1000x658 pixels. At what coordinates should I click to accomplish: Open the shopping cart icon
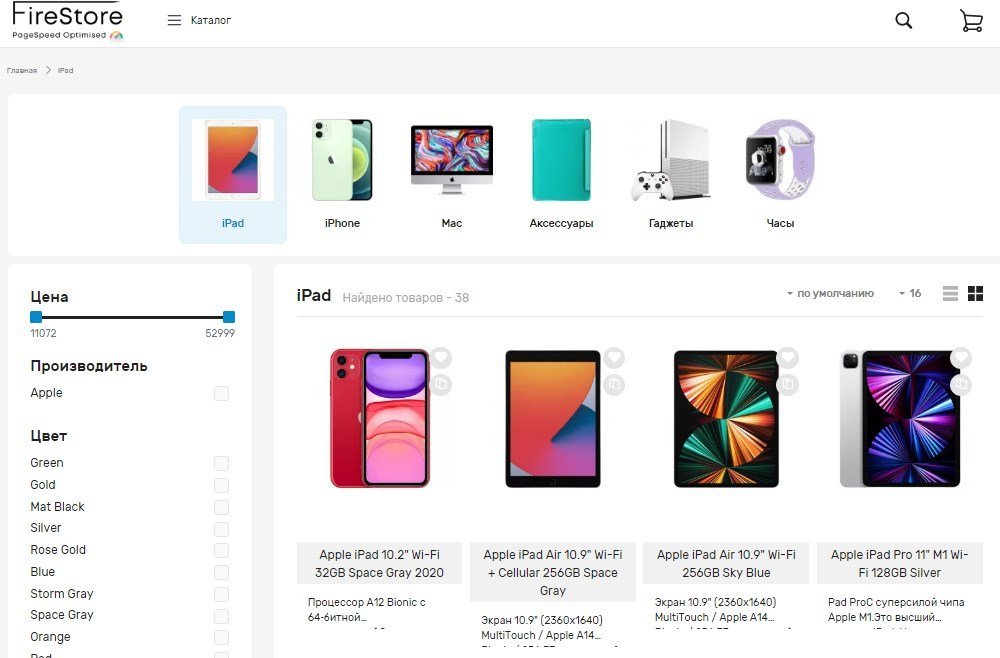(971, 20)
